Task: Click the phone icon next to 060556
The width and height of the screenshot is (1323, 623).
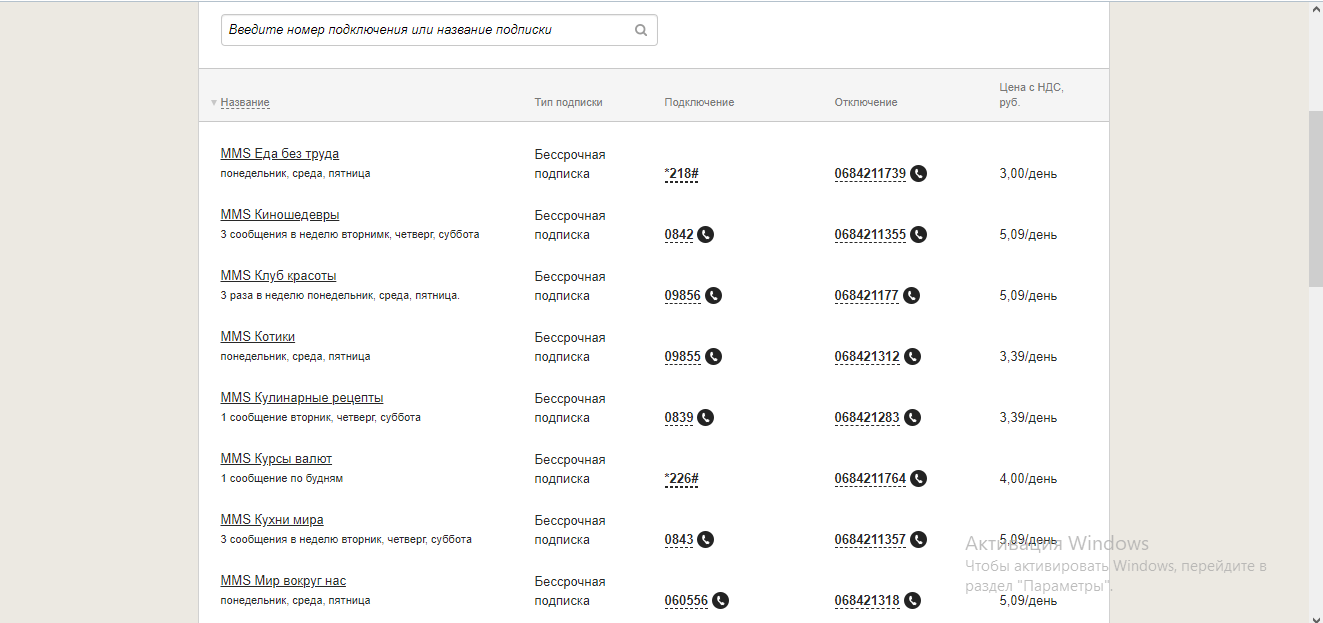Action: 720,601
